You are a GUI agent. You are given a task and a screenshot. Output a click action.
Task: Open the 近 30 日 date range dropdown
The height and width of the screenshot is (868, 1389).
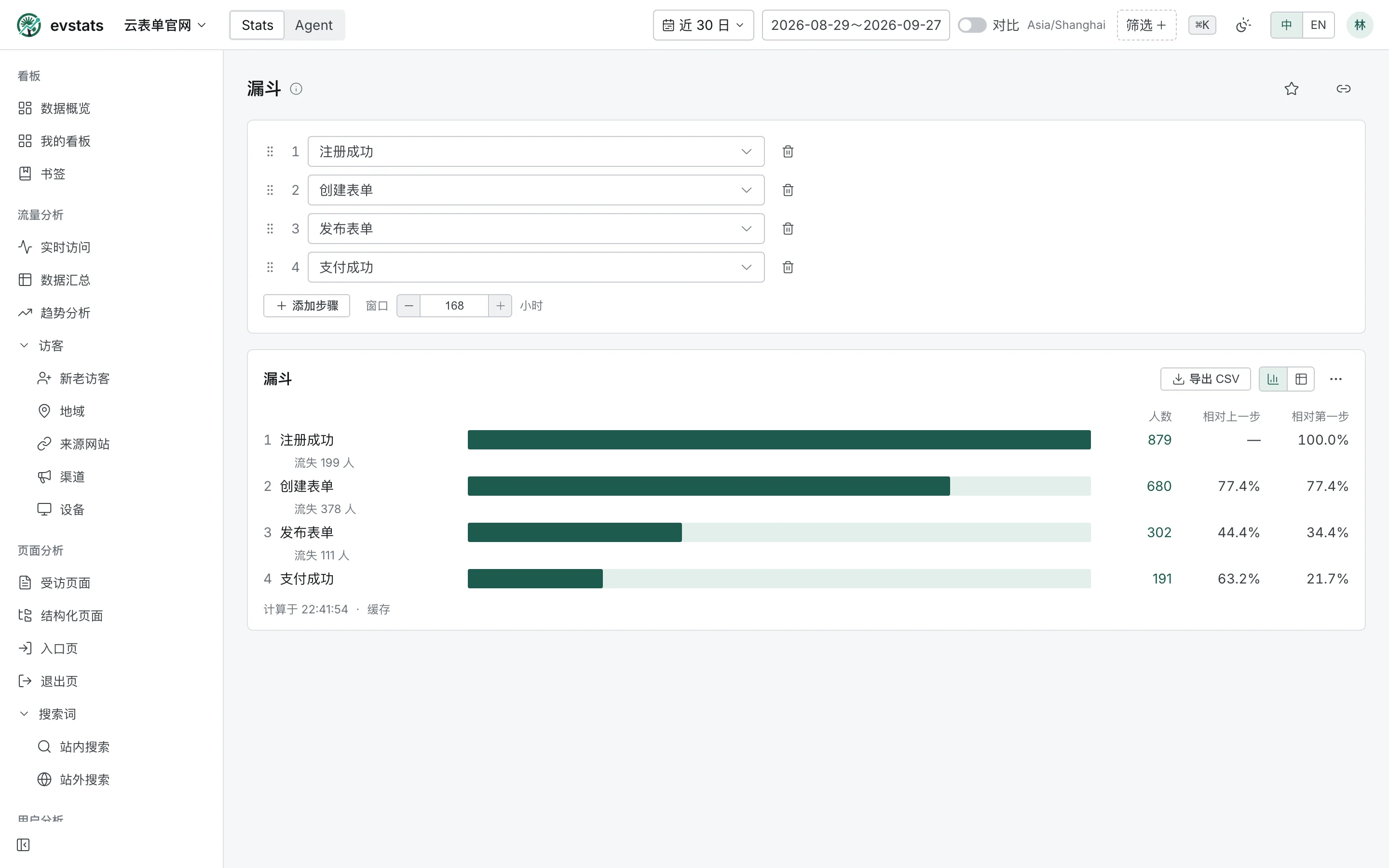point(703,25)
